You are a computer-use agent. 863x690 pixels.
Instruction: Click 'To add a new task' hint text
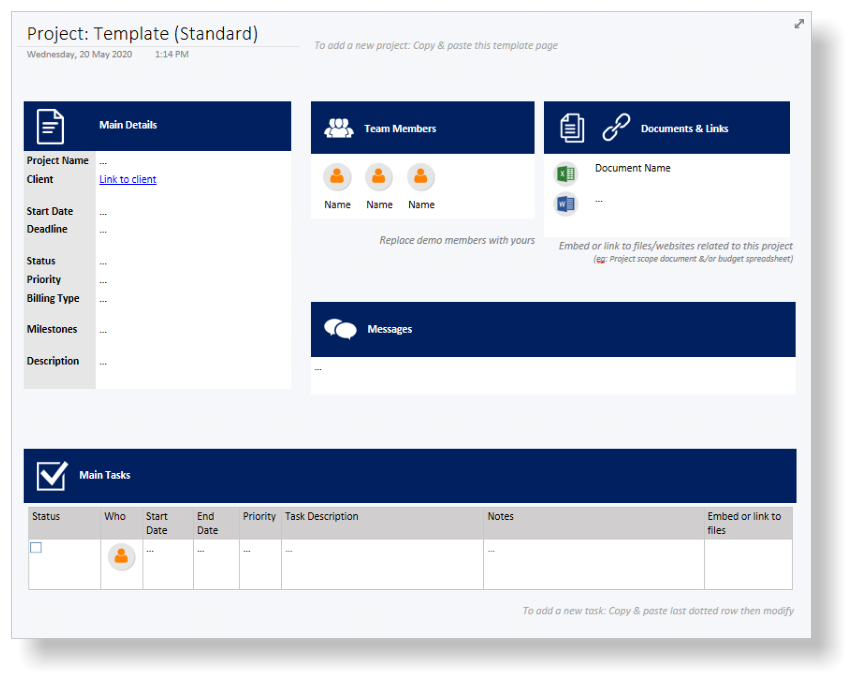[x=658, y=611]
